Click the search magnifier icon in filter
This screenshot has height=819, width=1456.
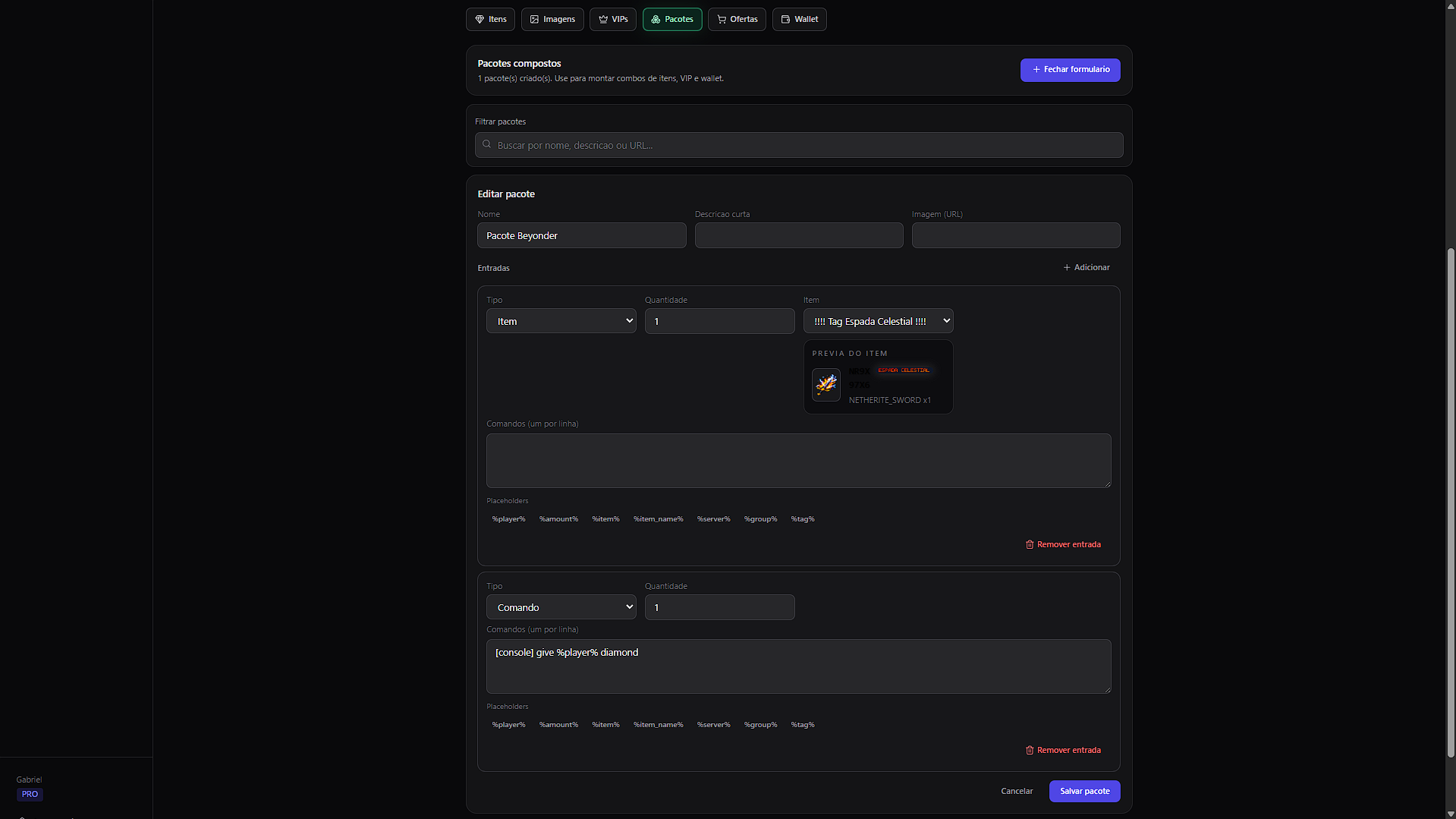click(x=487, y=144)
